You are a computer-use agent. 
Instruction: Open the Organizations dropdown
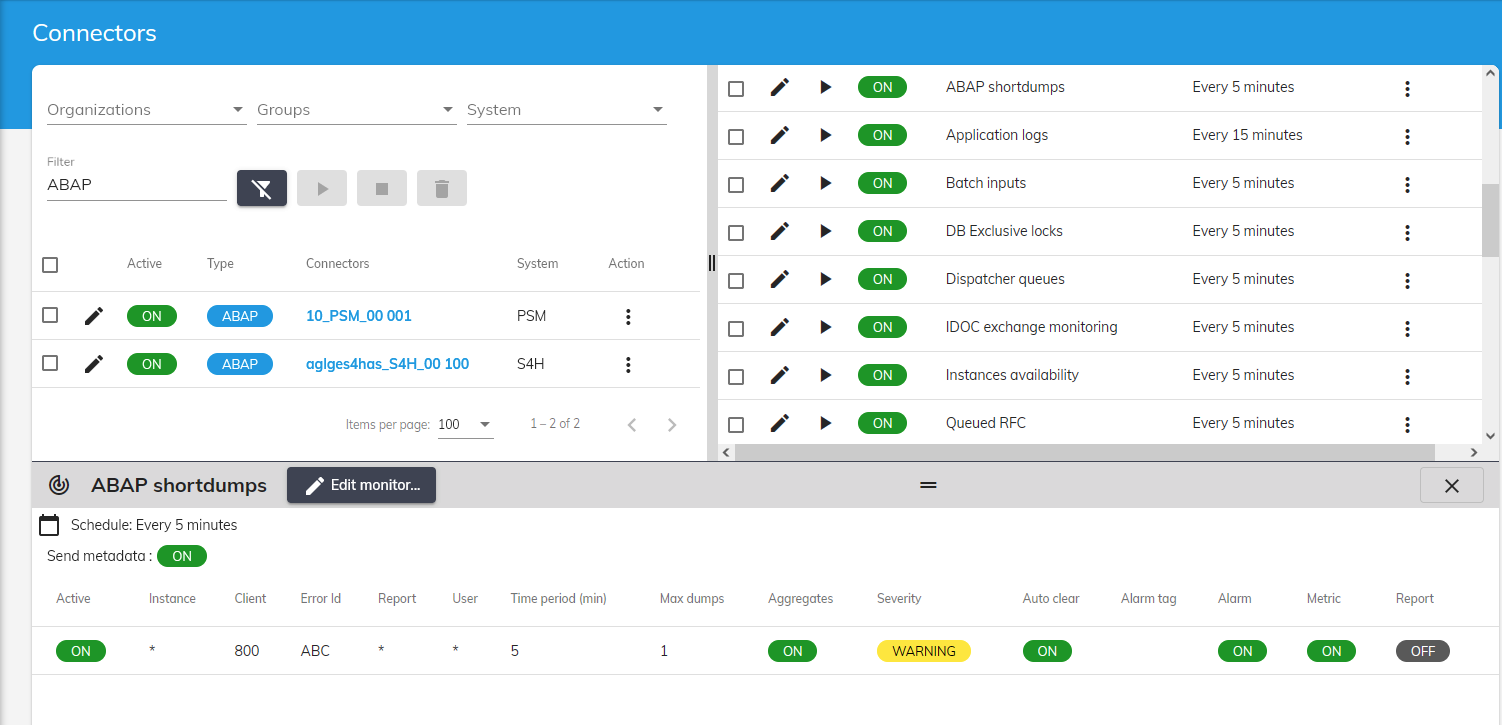click(146, 110)
